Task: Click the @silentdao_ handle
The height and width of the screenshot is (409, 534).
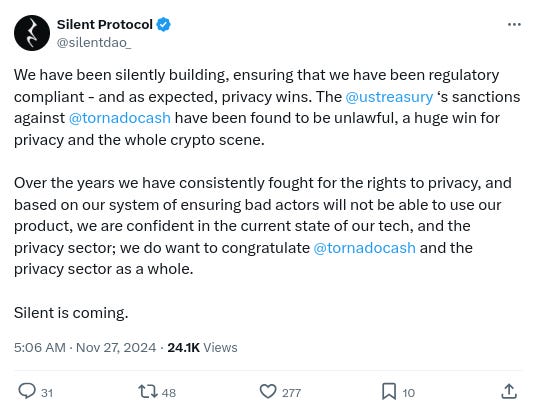Action: click(x=94, y=43)
